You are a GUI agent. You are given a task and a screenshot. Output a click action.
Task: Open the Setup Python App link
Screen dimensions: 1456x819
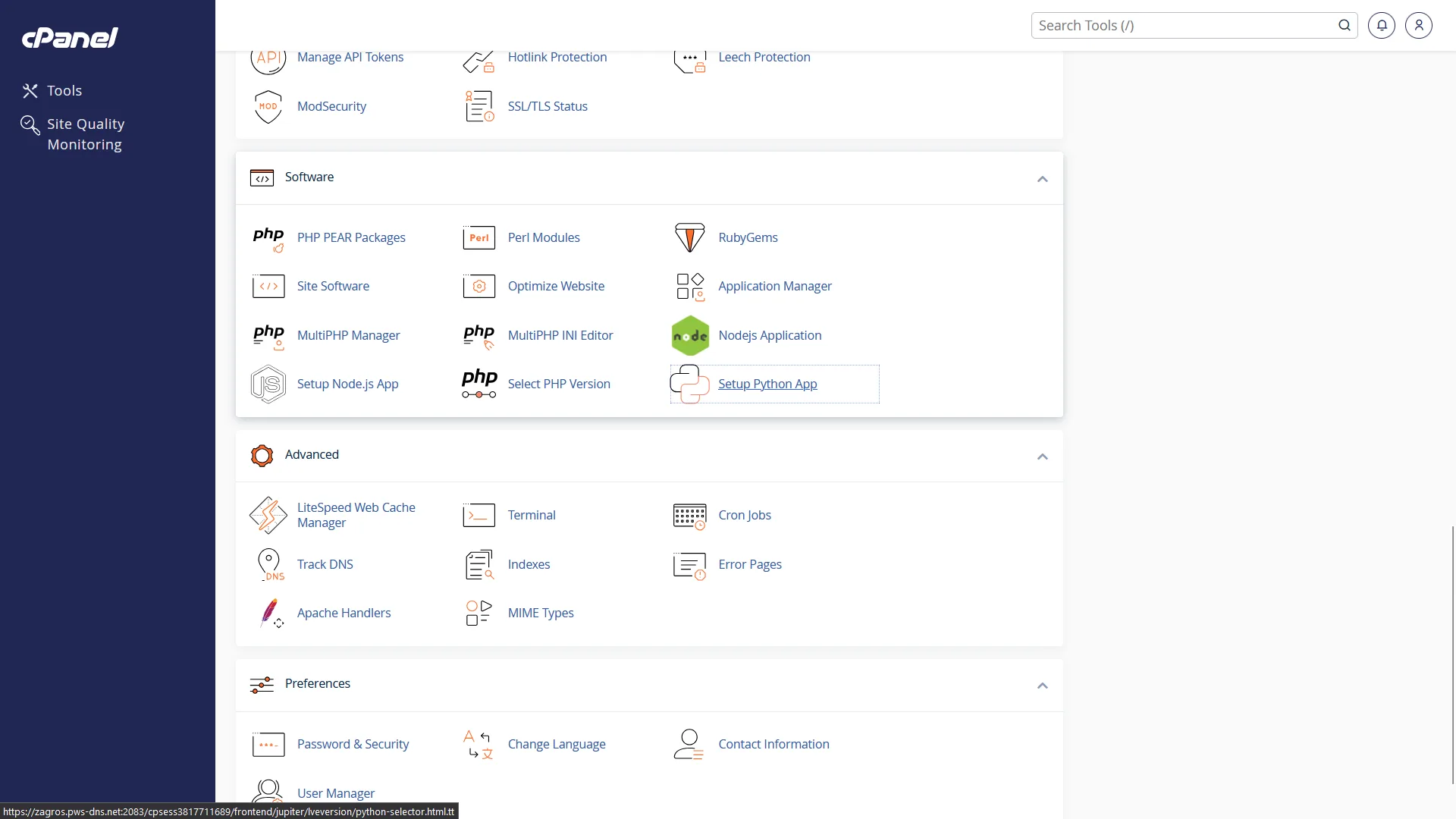coord(767,384)
